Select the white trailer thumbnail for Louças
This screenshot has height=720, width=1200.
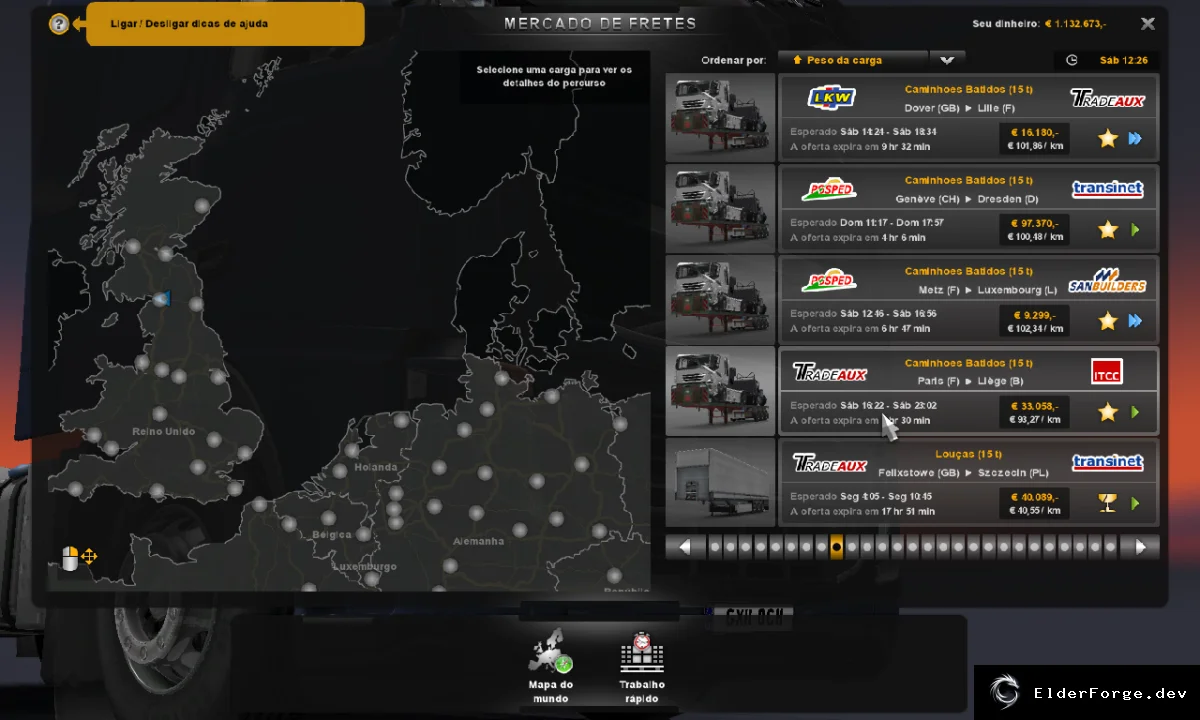click(x=720, y=482)
